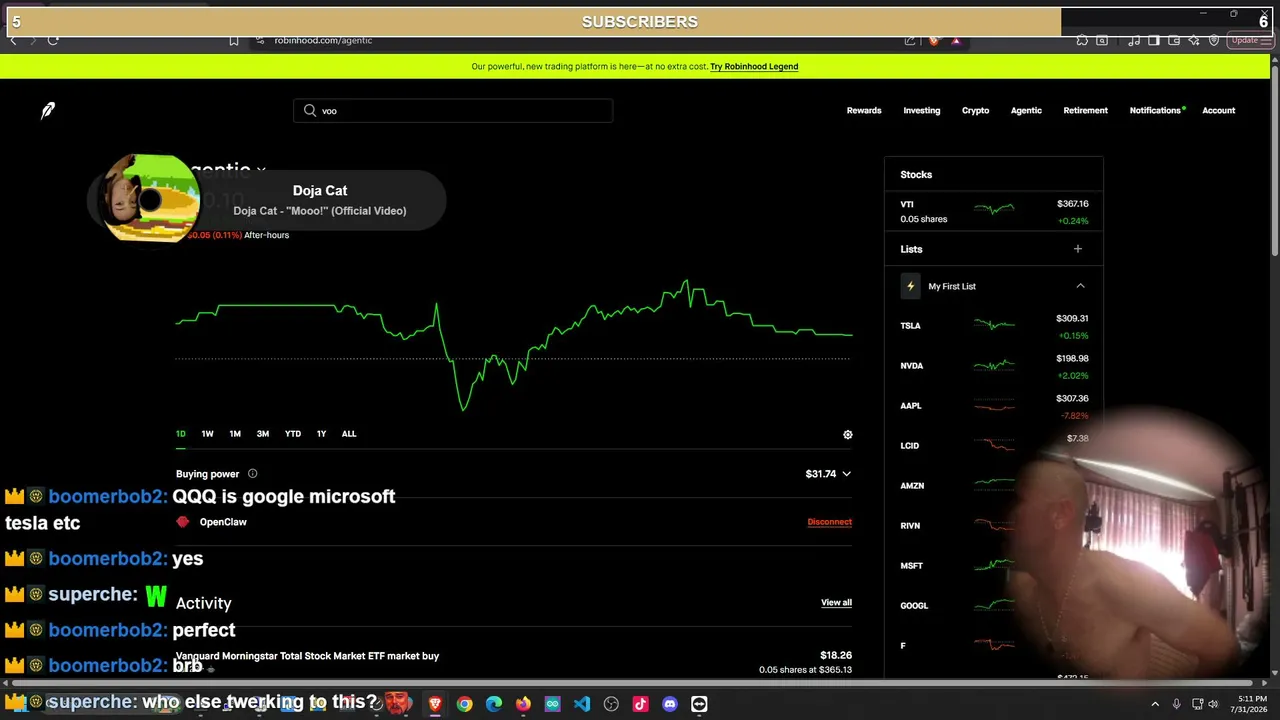The height and width of the screenshot is (720, 1280).
Task: Disconnect OpenClaw
Action: pos(830,522)
